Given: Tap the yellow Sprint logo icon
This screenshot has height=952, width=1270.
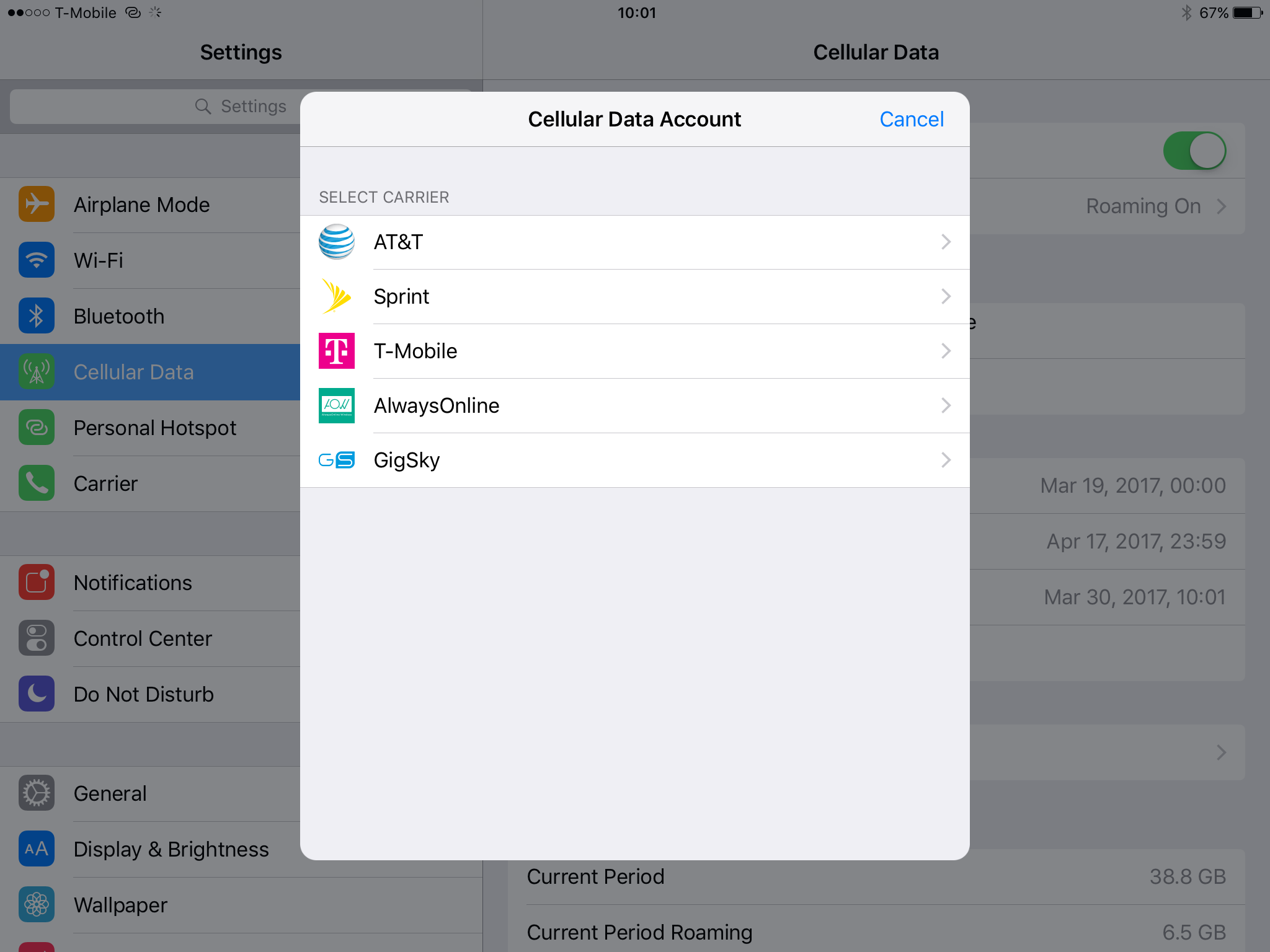Looking at the screenshot, I should point(337,296).
